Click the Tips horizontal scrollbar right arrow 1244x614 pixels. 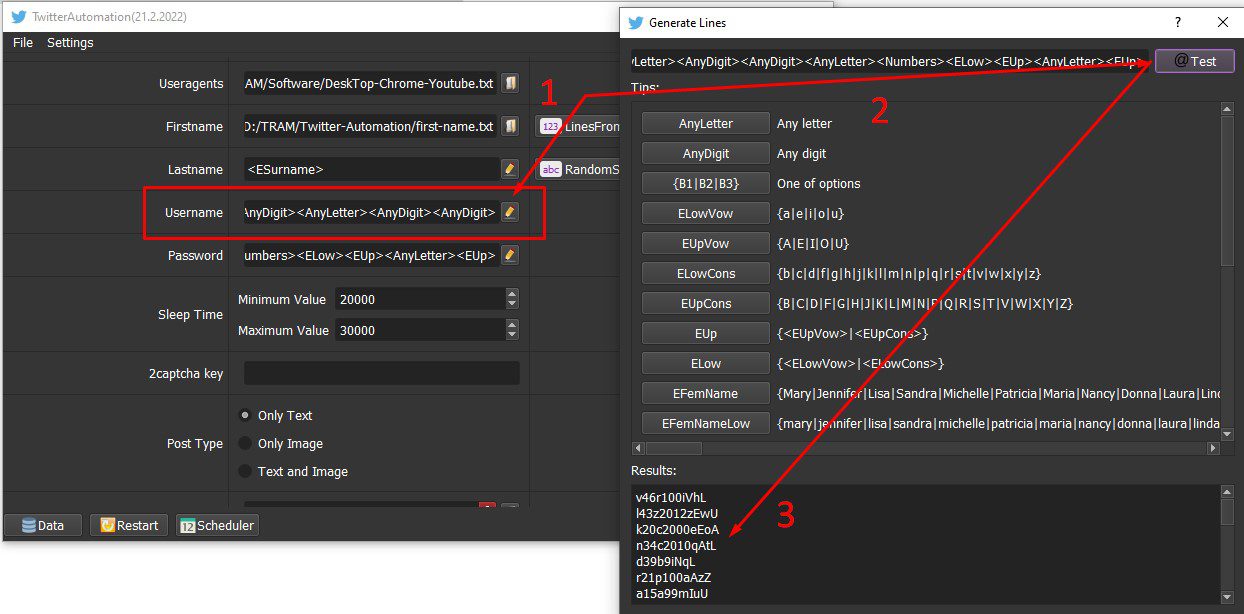point(1213,448)
